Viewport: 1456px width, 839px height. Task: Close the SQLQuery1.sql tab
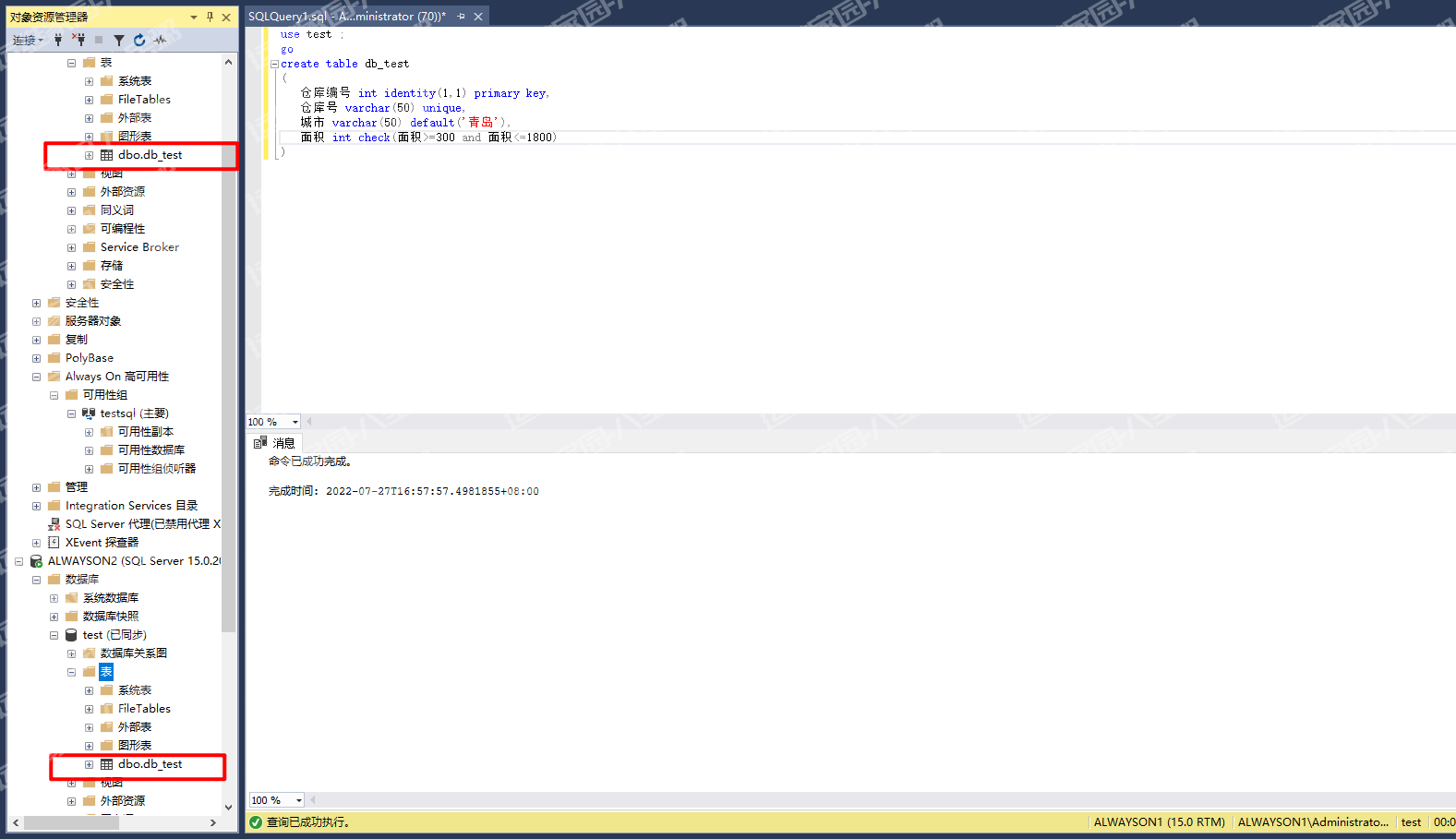point(478,17)
